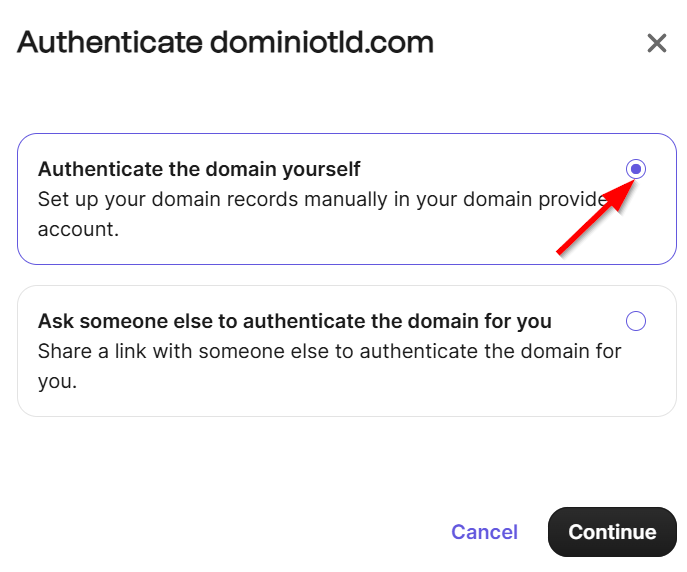Image resolution: width=687 pixels, height=572 pixels.
Task: Click the 'Authenticate the domain yourself' heading
Action: (x=199, y=169)
